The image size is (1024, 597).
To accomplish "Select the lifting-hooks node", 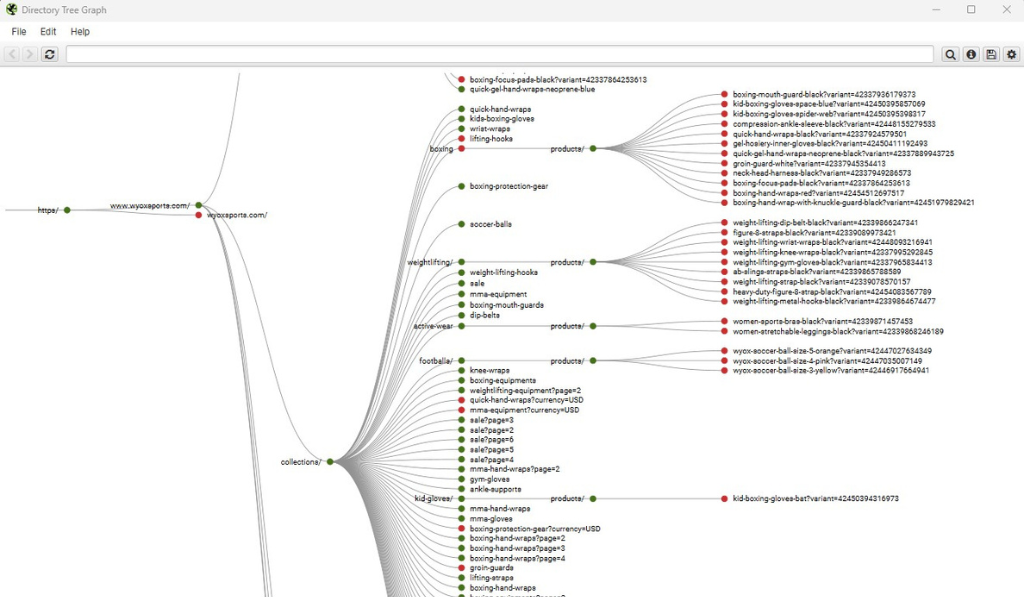I will [x=462, y=138].
